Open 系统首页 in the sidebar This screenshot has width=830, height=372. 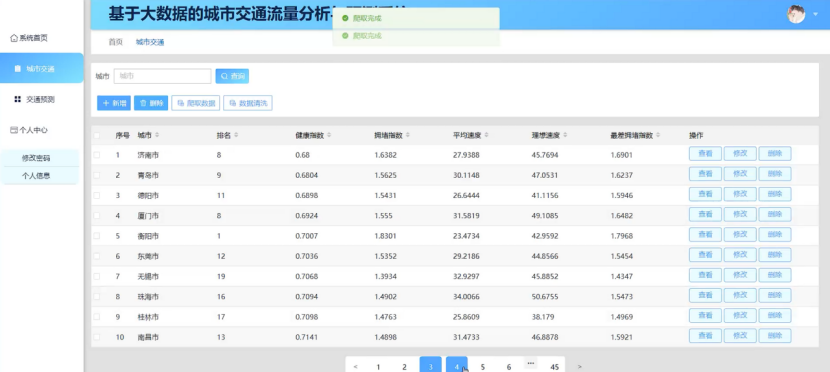[x=29, y=38]
